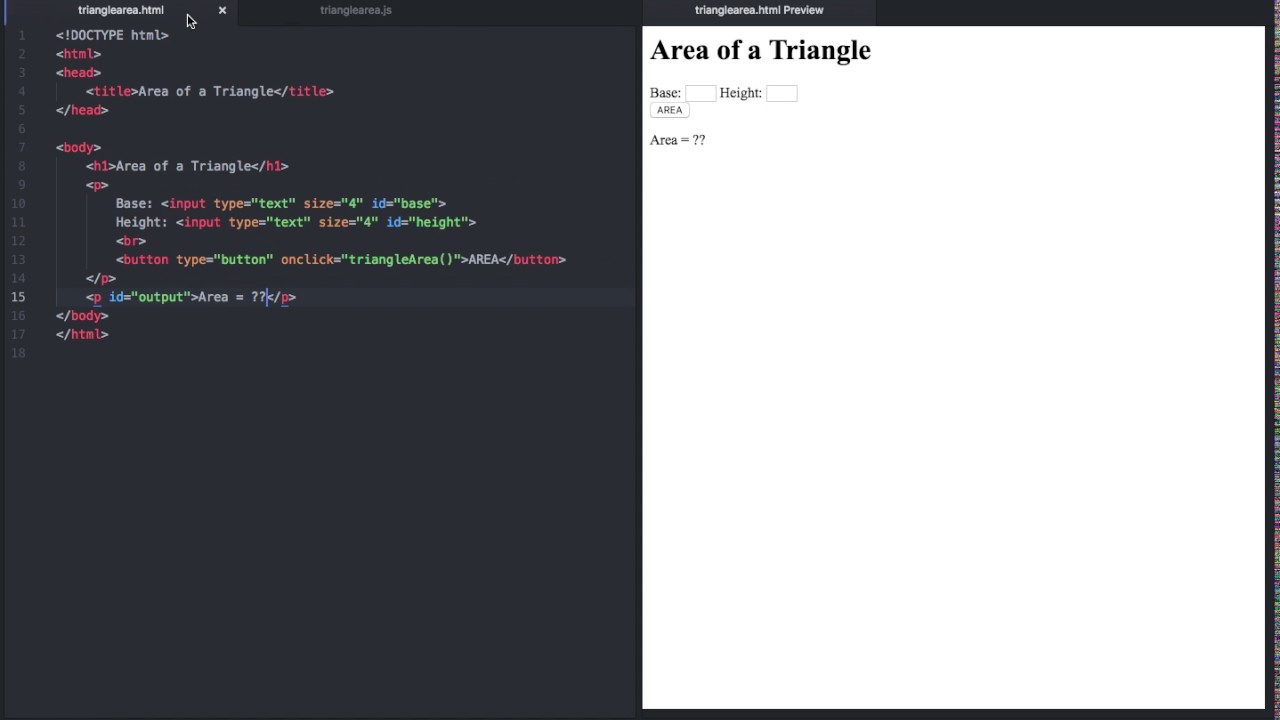1280x720 pixels.
Task: Click the closing p tag on line 14
Action: coord(101,278)
